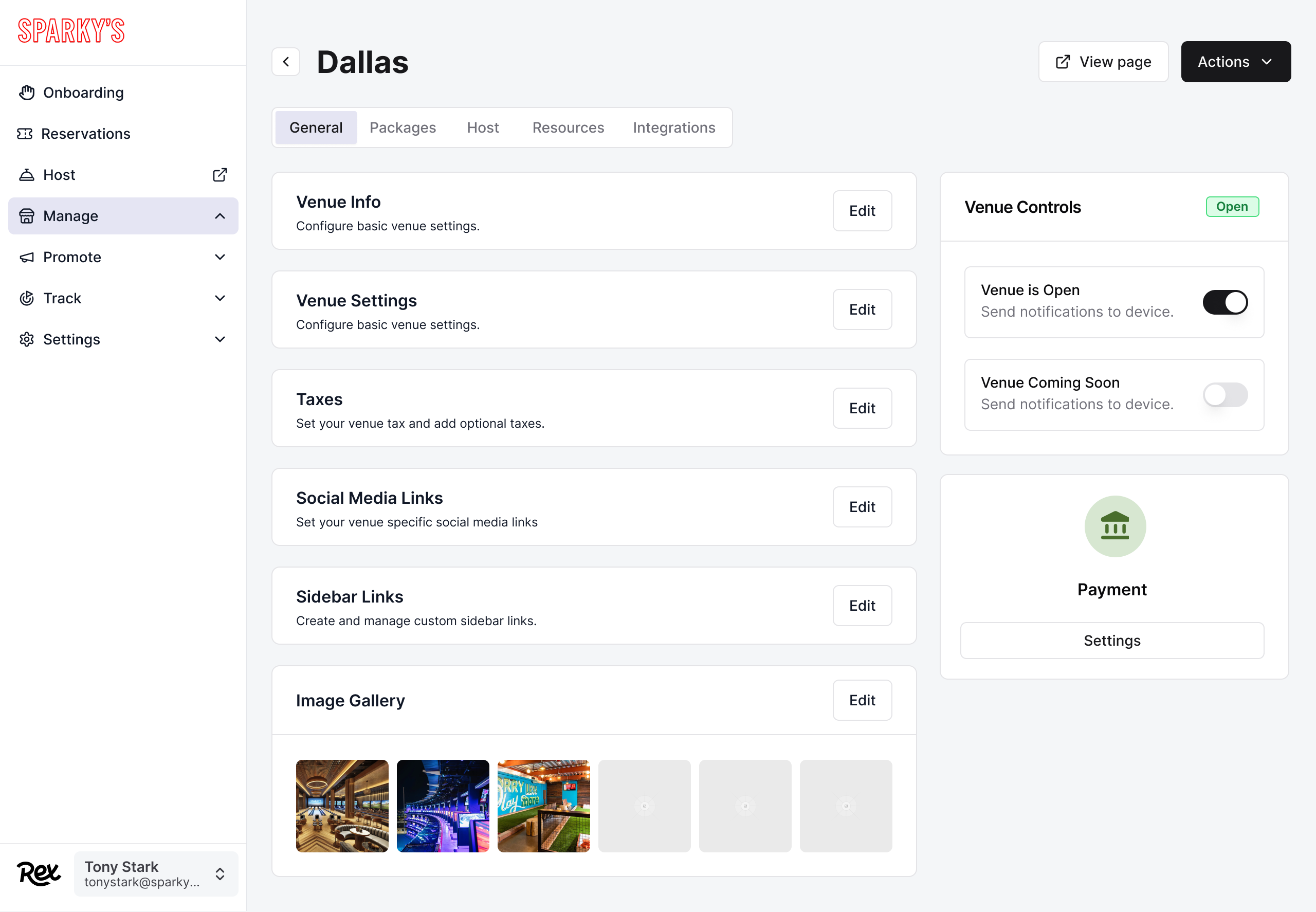The height and width of the screenshot is (912, 1316).
Task: Expand the Settings section chevron
Action: 220,339
